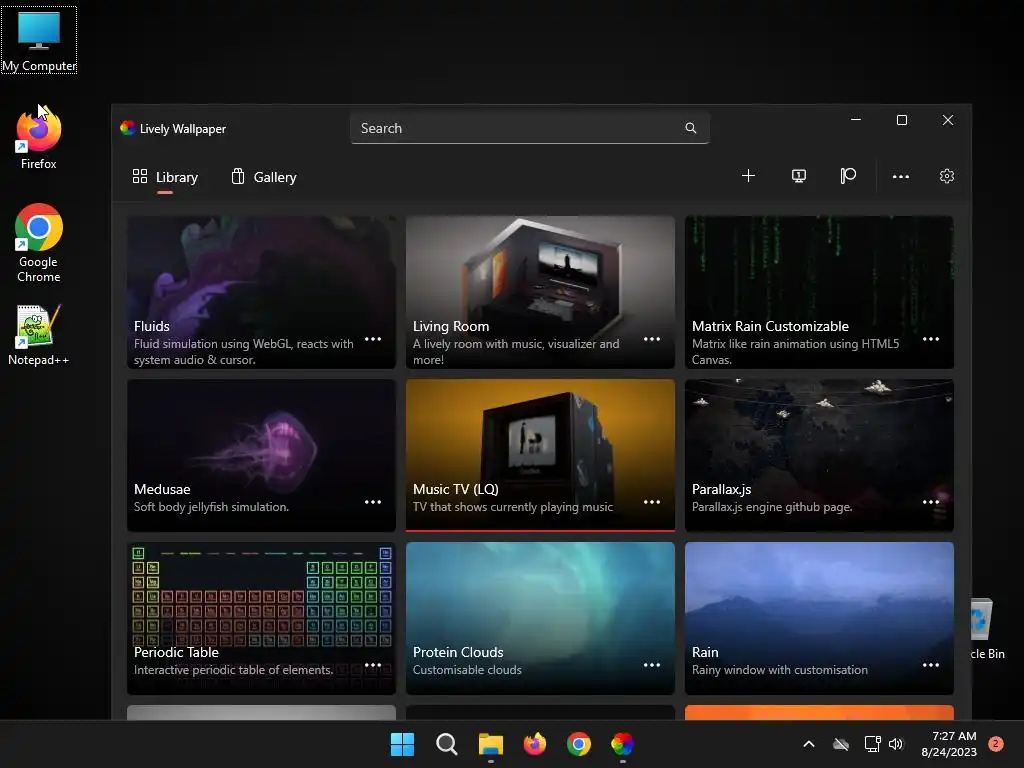Select Firefox desktop shortcut
Image resolution: width=1024 pixels, height=768 pixels.
coord(39,139)
